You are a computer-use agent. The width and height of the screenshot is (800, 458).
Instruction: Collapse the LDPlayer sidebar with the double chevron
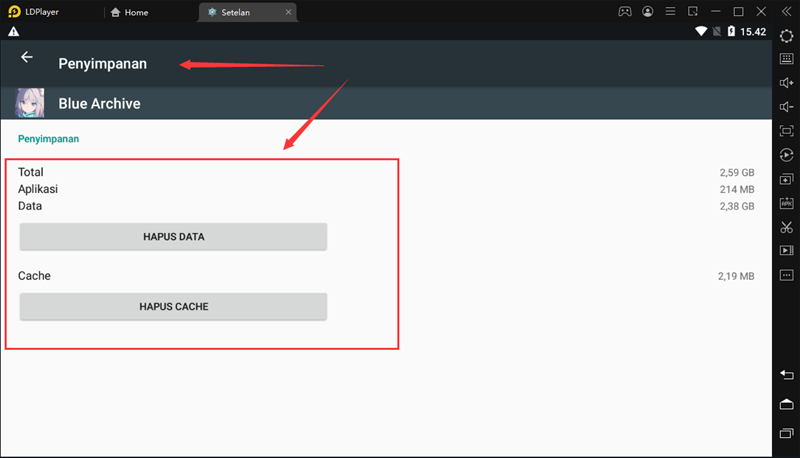(786, 11)
